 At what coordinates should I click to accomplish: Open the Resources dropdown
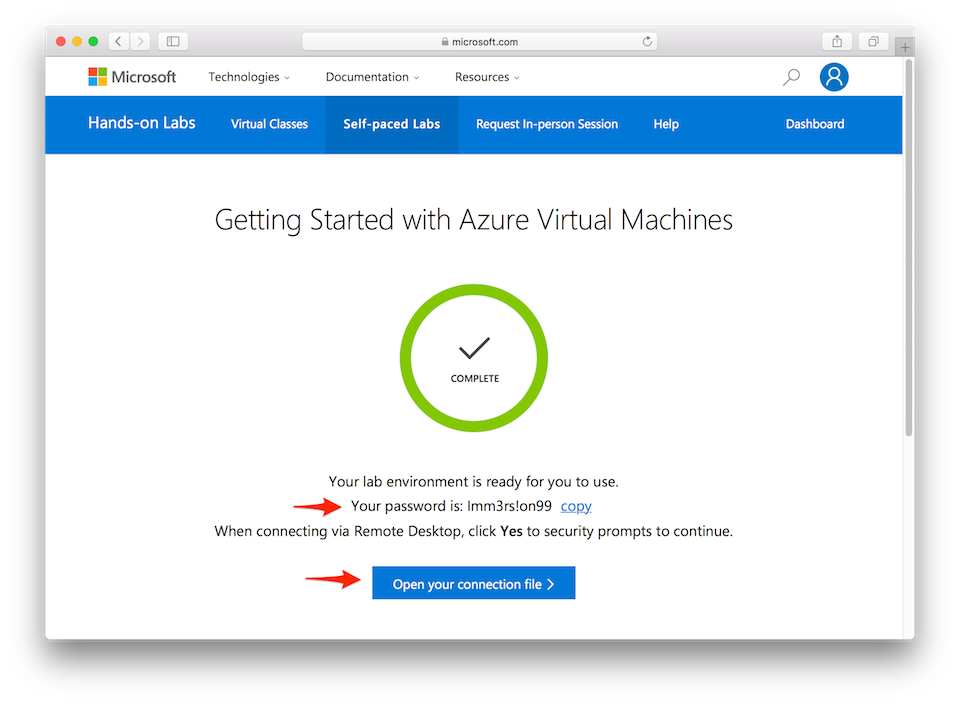[x=486, y=77]
